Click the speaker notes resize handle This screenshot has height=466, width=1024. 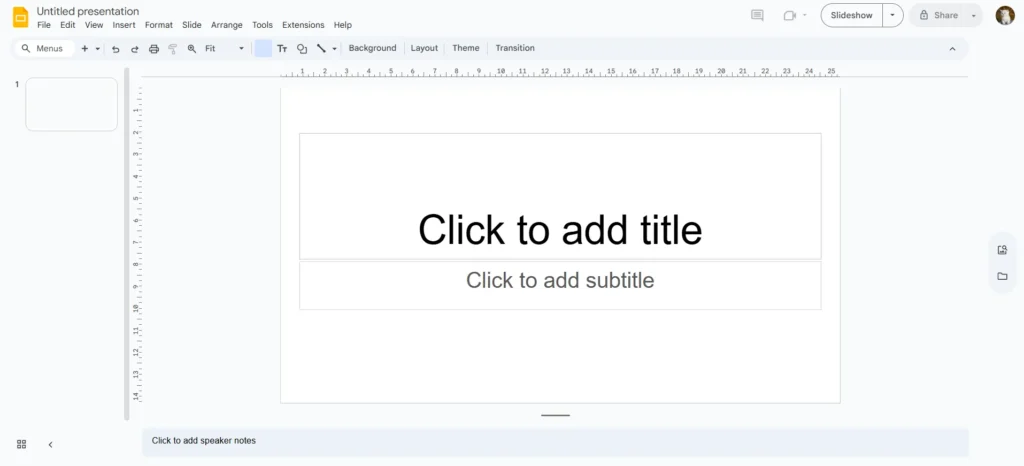pyautogui.click(x=556, y=415)
